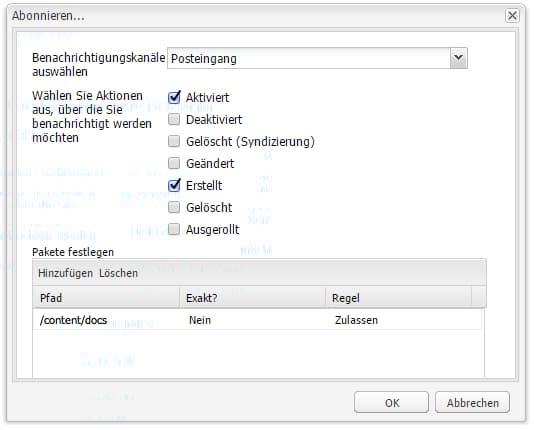Viewport: 534px width, 430px height.
Task: Open the Benachrichtigungskanäle dropdown arrow
Action: click(x=458, y=58)
